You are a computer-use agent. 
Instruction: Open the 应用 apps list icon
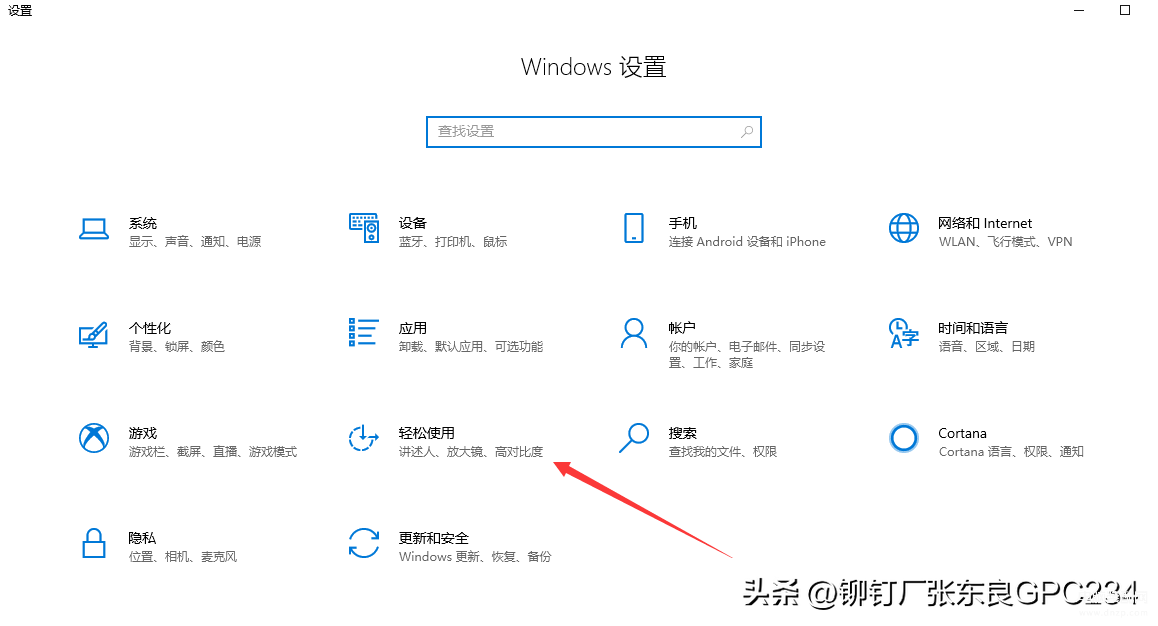point(363,333)
